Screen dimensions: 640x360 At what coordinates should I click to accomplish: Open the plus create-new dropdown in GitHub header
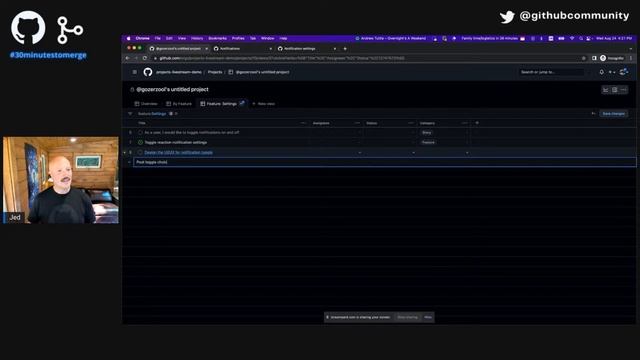[x=612, y=72]
